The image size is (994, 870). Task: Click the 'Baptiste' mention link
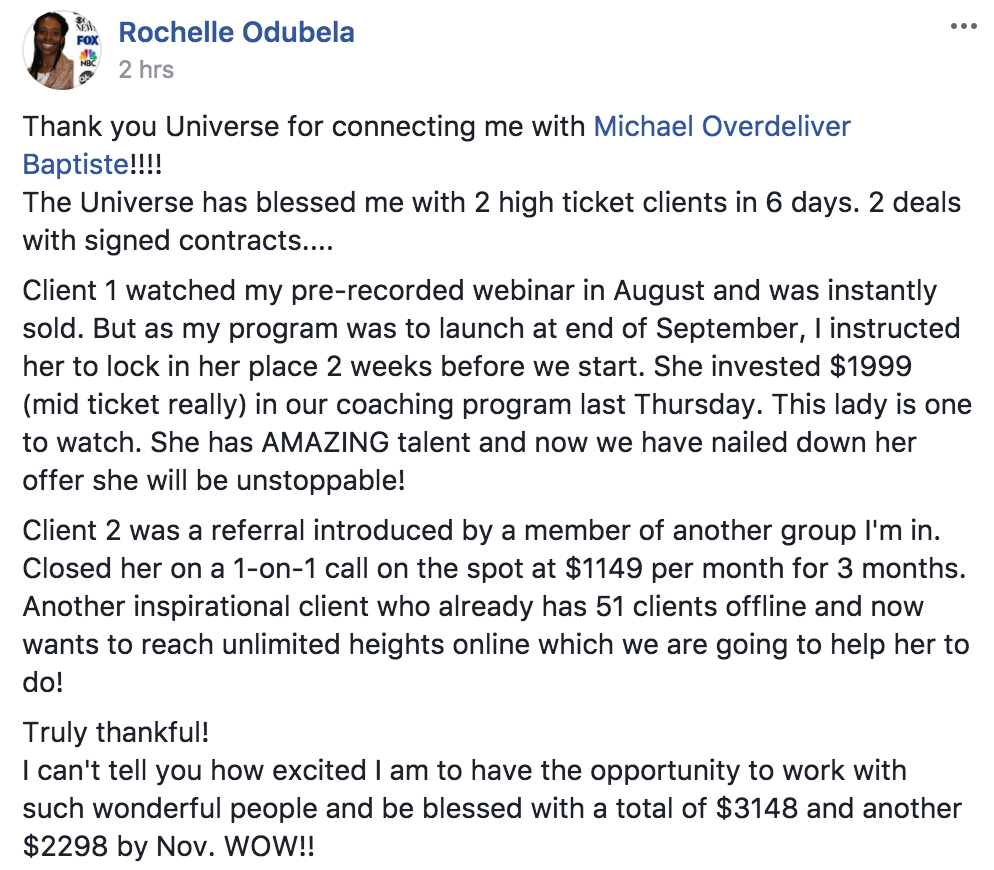pyautogui.click(x=76, y=164)
